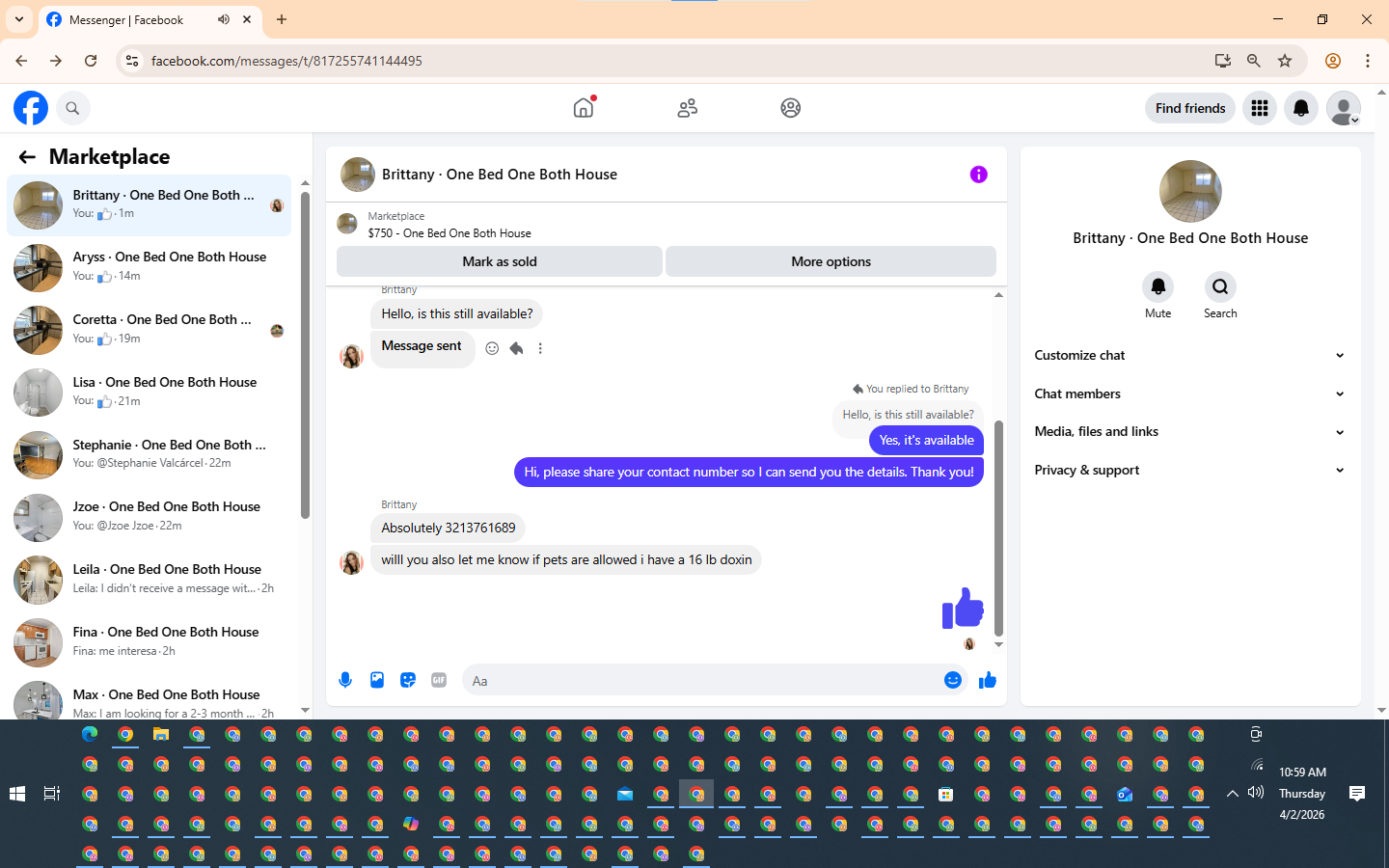Select the Messenger | Facebook browser tab
This screenshot has width=1389, height=868.
coord(150,19)
